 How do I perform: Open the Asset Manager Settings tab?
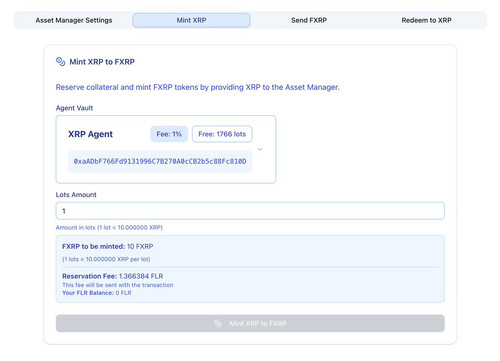74,20
